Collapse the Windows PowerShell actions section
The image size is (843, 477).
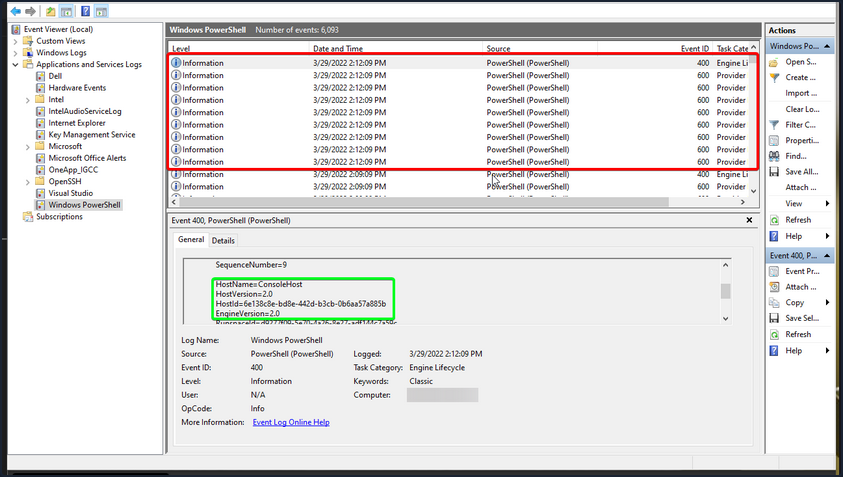coord(827,46)
